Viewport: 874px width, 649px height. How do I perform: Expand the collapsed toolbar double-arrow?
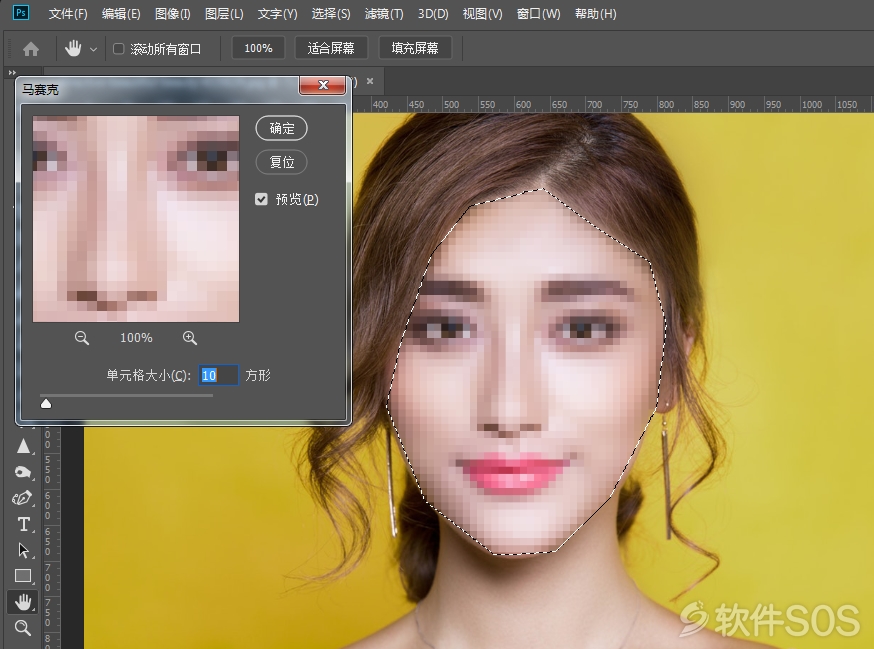[x=12, y=72]
